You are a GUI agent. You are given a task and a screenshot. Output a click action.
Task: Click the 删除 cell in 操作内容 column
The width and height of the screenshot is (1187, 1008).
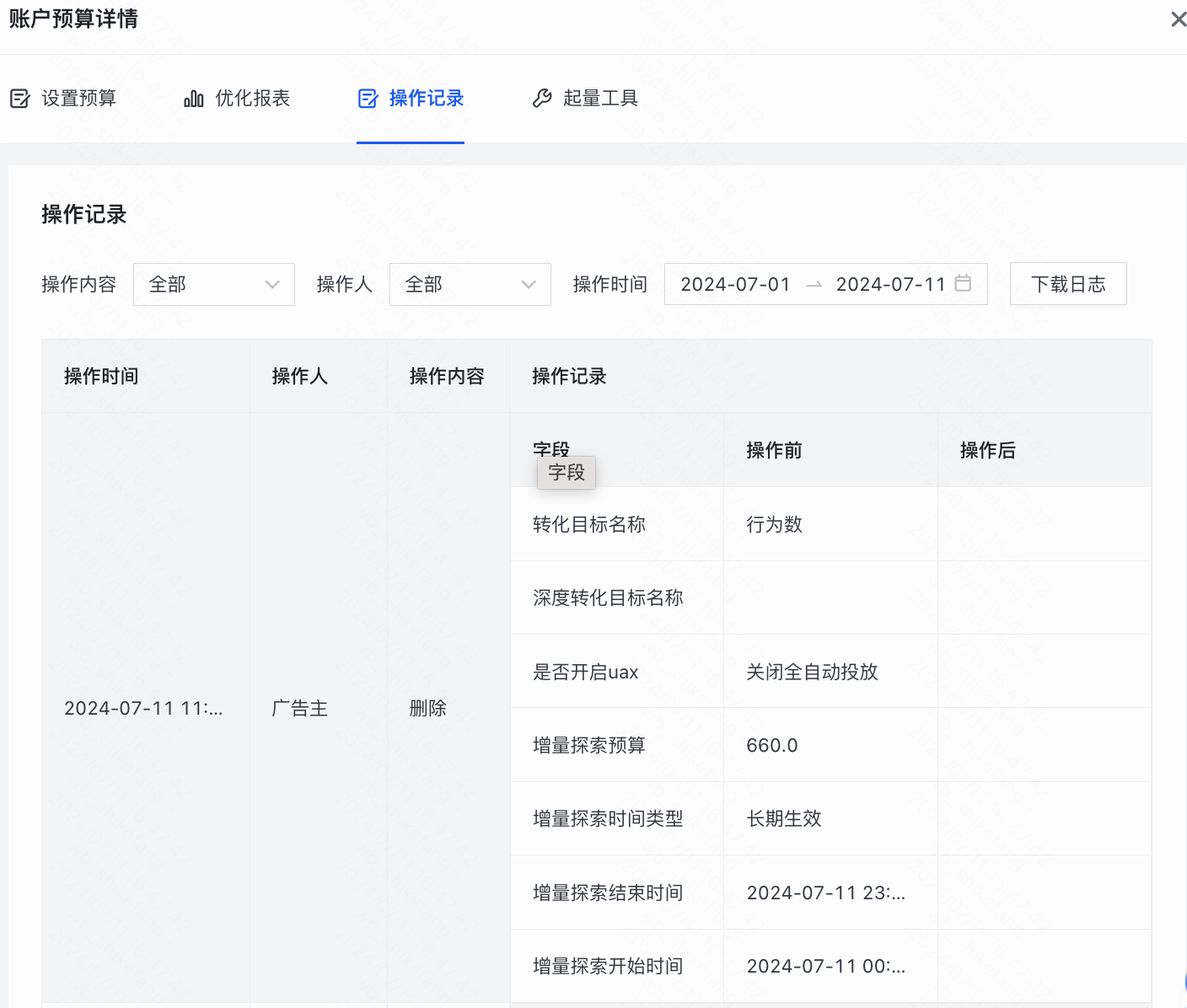pos(427,709)
